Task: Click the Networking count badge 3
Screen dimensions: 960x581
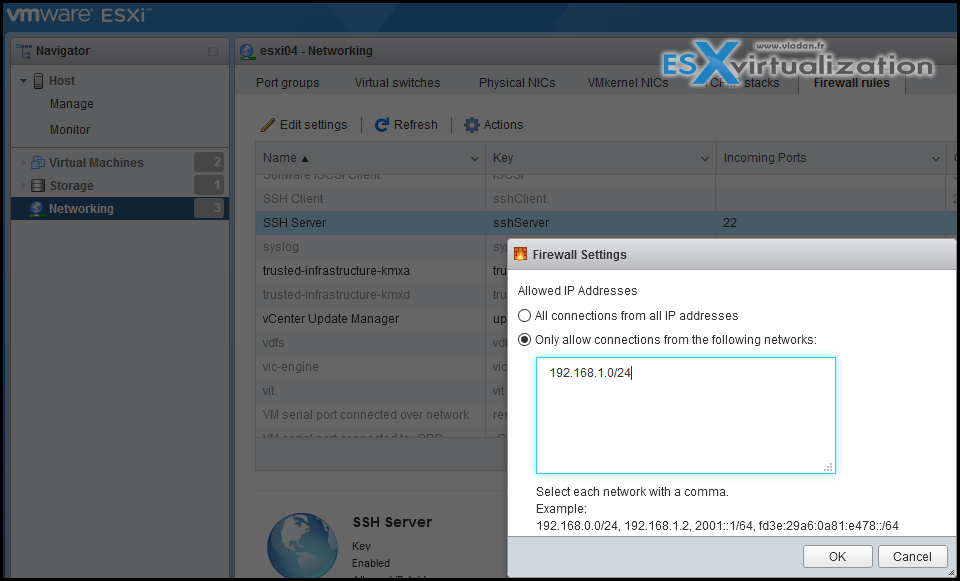Action: point(209,208)
